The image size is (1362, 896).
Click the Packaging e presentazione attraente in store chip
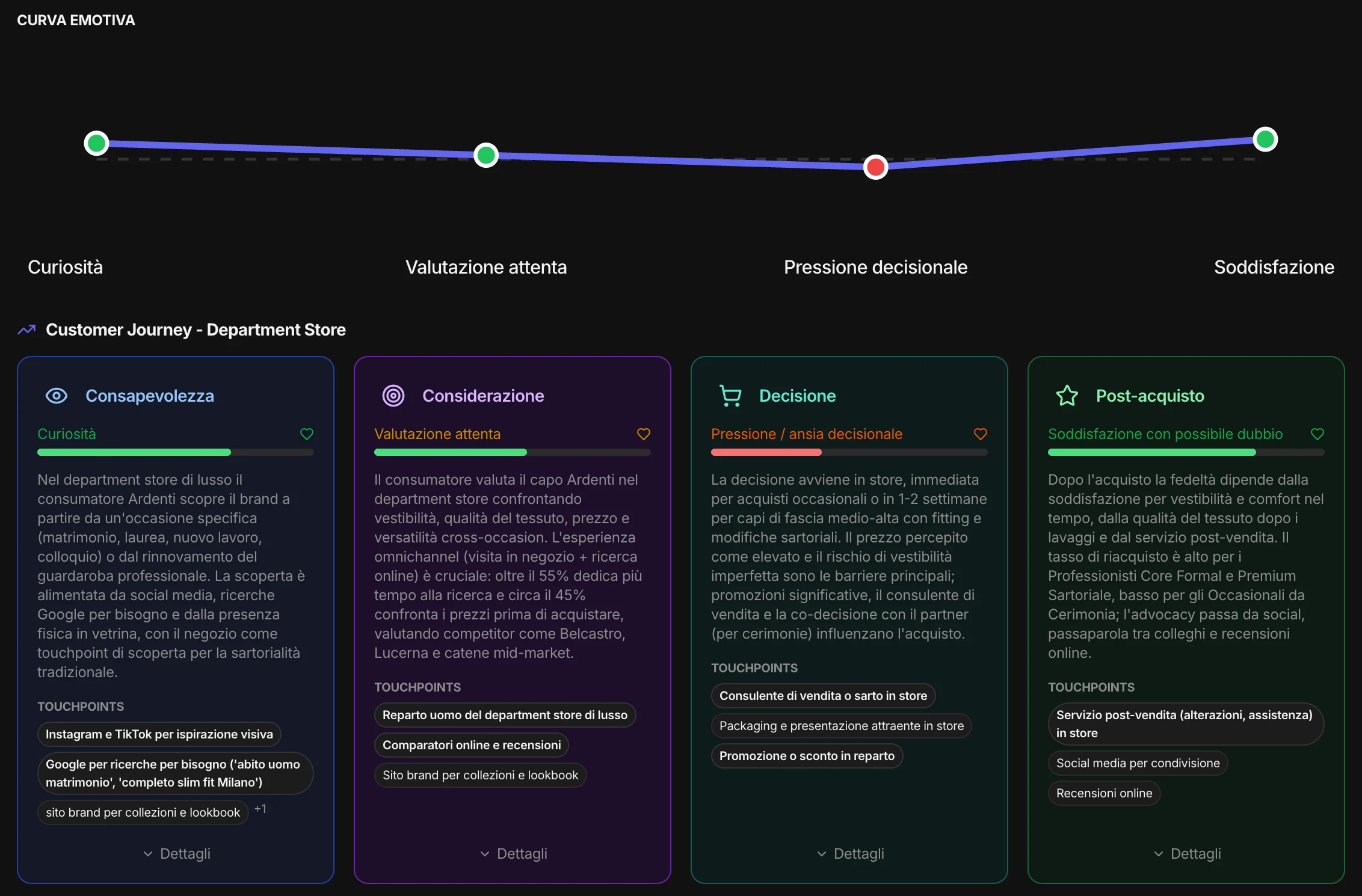click(842, 726)
